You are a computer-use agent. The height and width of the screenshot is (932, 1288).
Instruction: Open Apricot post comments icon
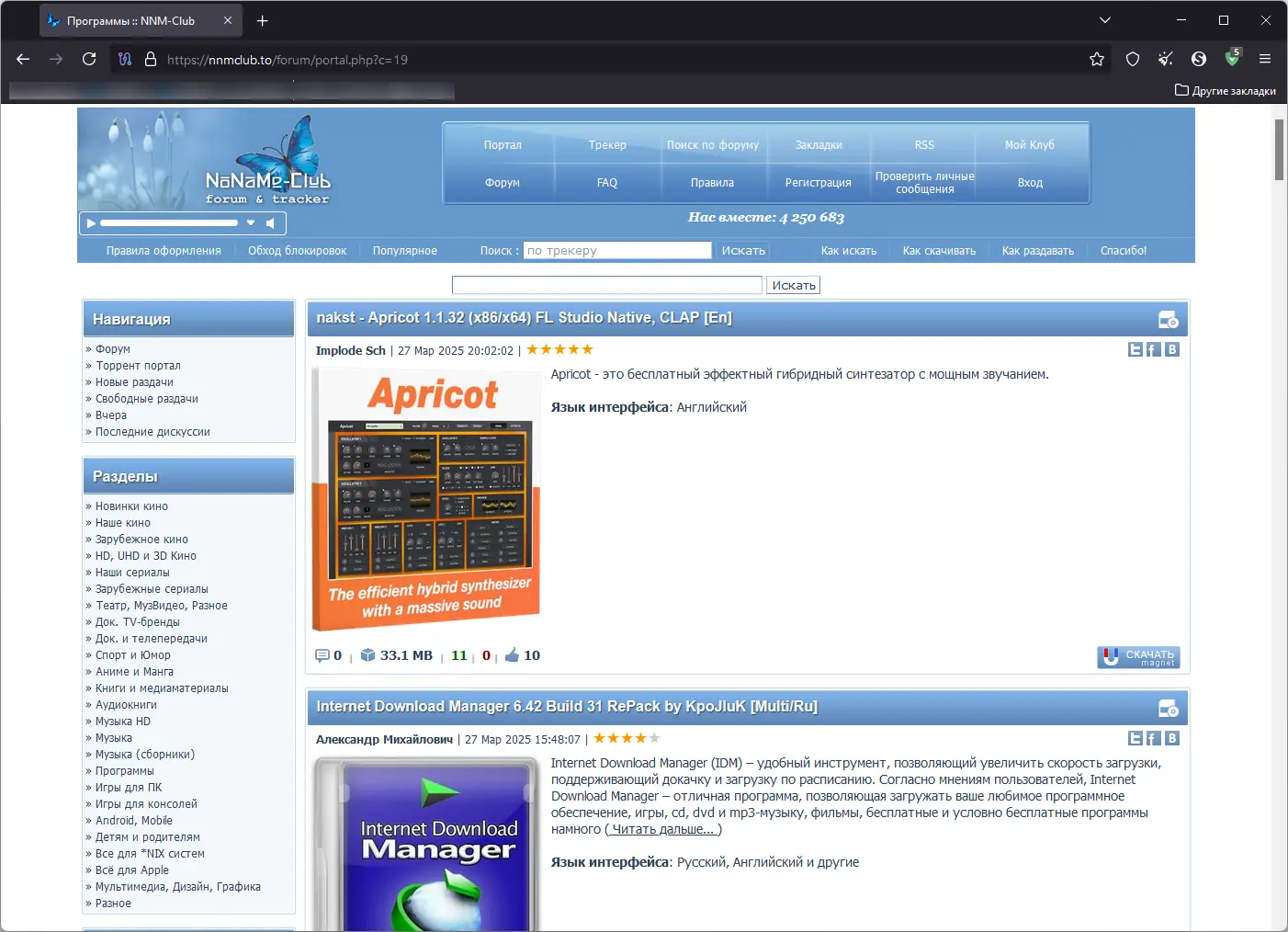(x=322, y=655)
